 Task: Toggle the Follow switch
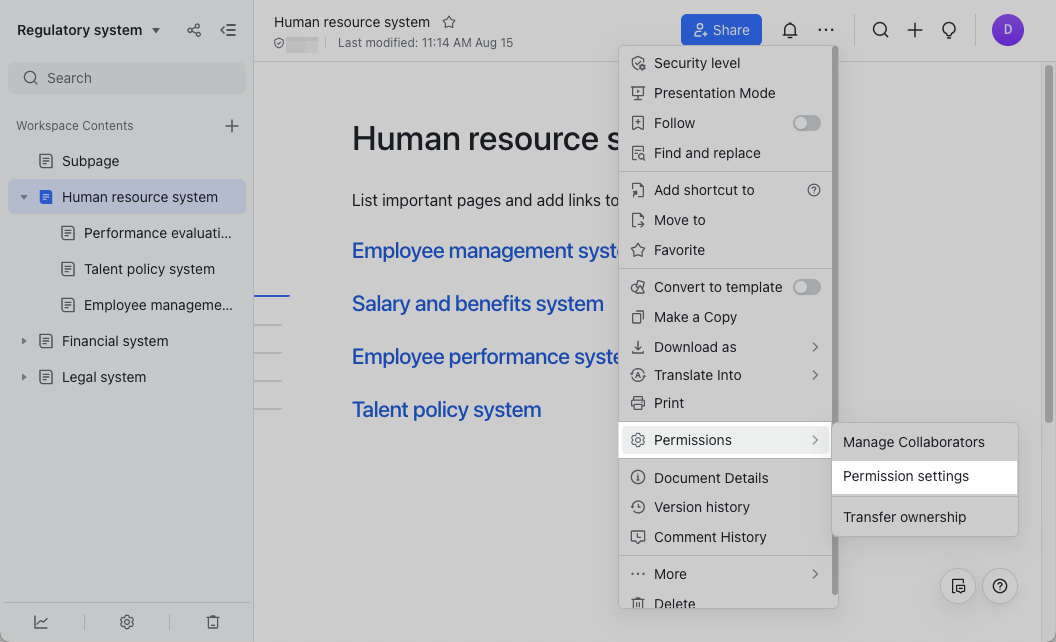click(x=806, y=123)
